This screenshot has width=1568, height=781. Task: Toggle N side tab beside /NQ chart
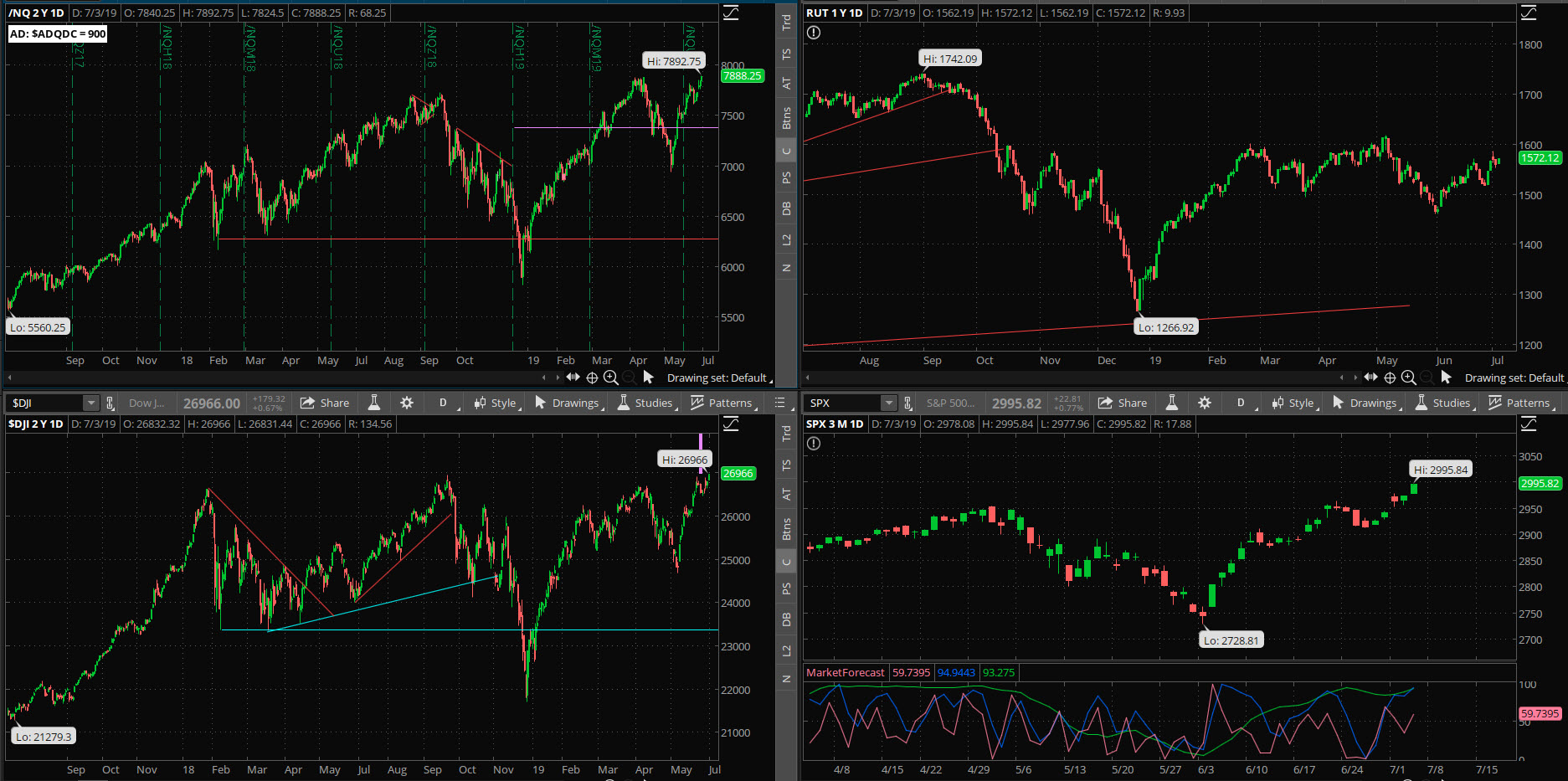tap(786, 268)
